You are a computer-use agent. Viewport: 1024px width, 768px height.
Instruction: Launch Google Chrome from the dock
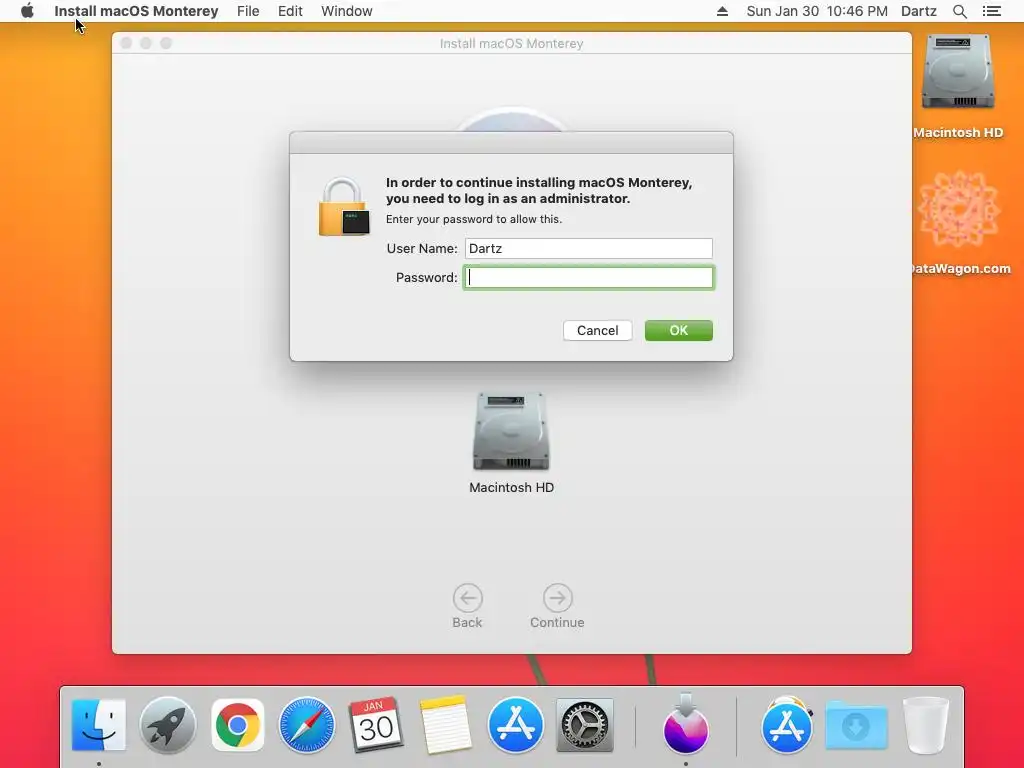[x=238, y=725]
